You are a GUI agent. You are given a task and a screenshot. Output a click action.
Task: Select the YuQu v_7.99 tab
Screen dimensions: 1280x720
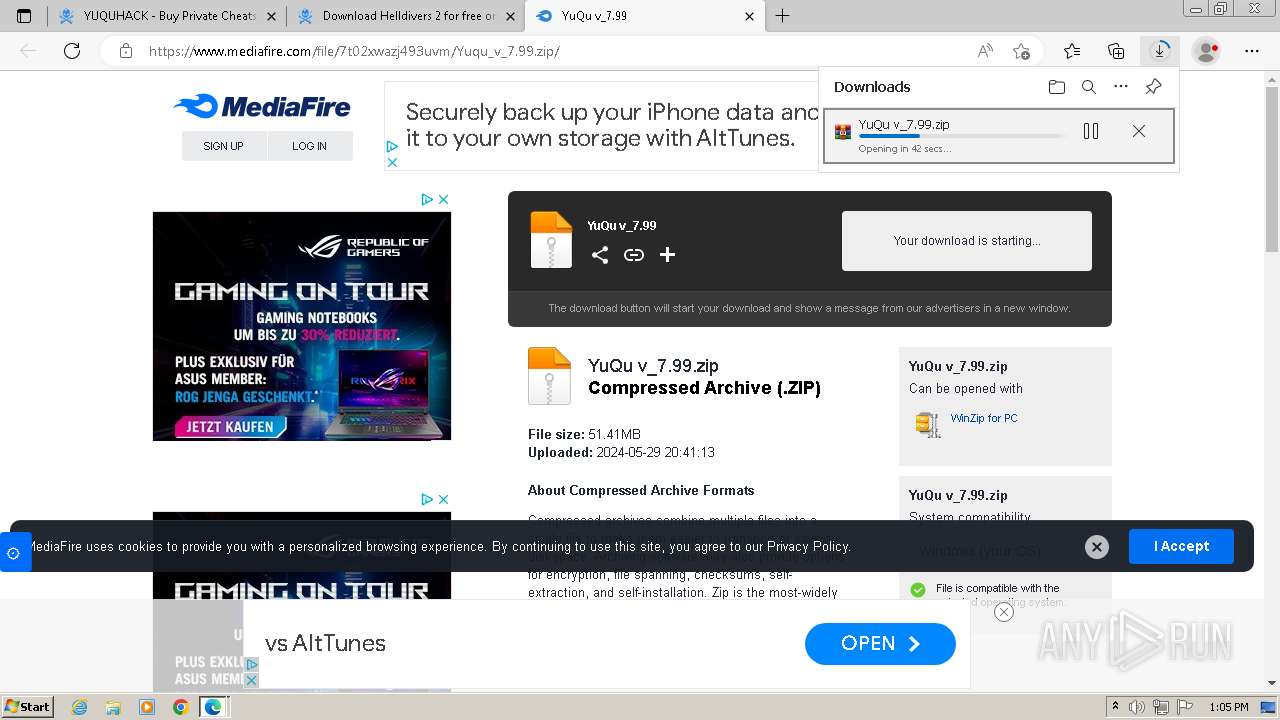(x=645, y=16)
